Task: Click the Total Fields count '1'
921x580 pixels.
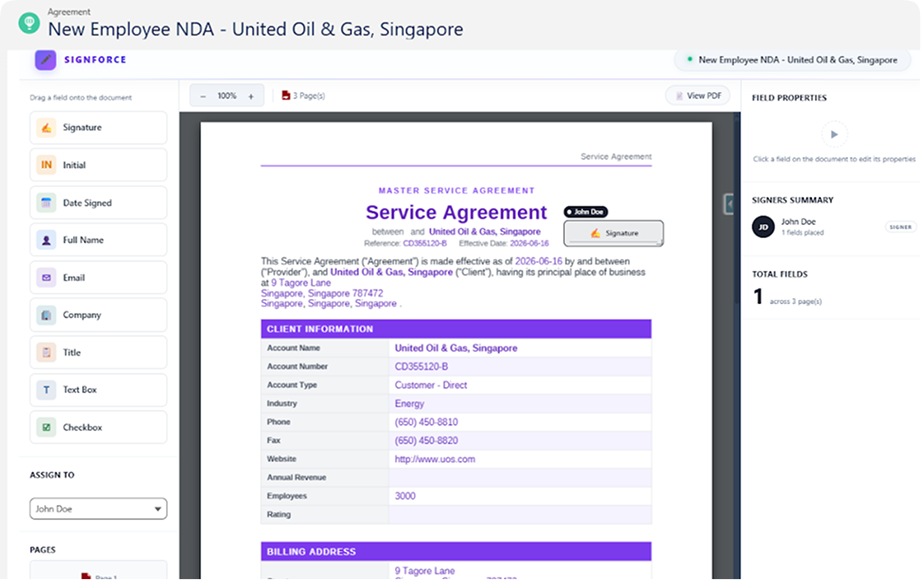Action: point(758,297)
